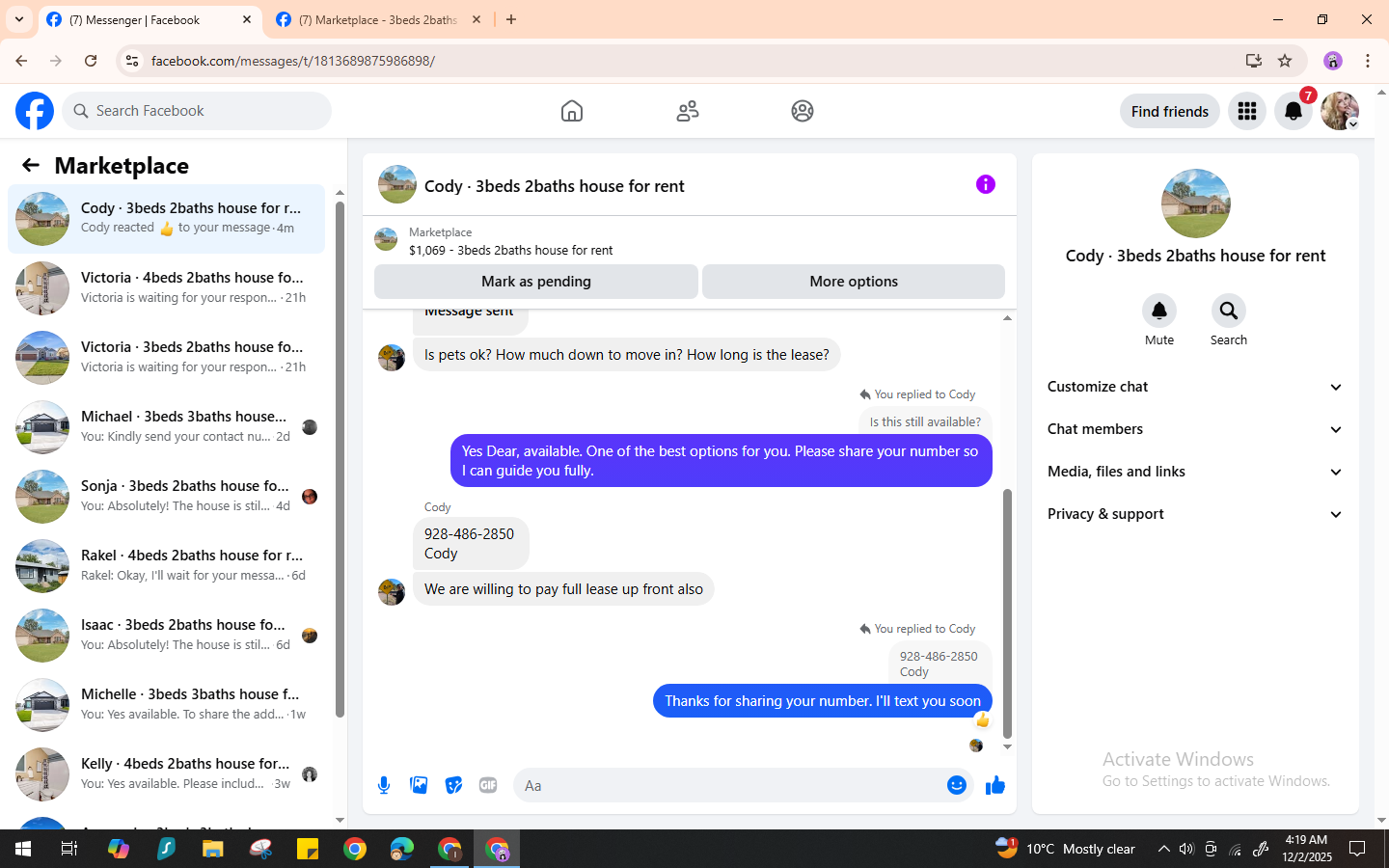The height and width of the screenshot is (868, 1389).
Task: Open Michael 3beds 3baths conversation
Action: [166, 427]
